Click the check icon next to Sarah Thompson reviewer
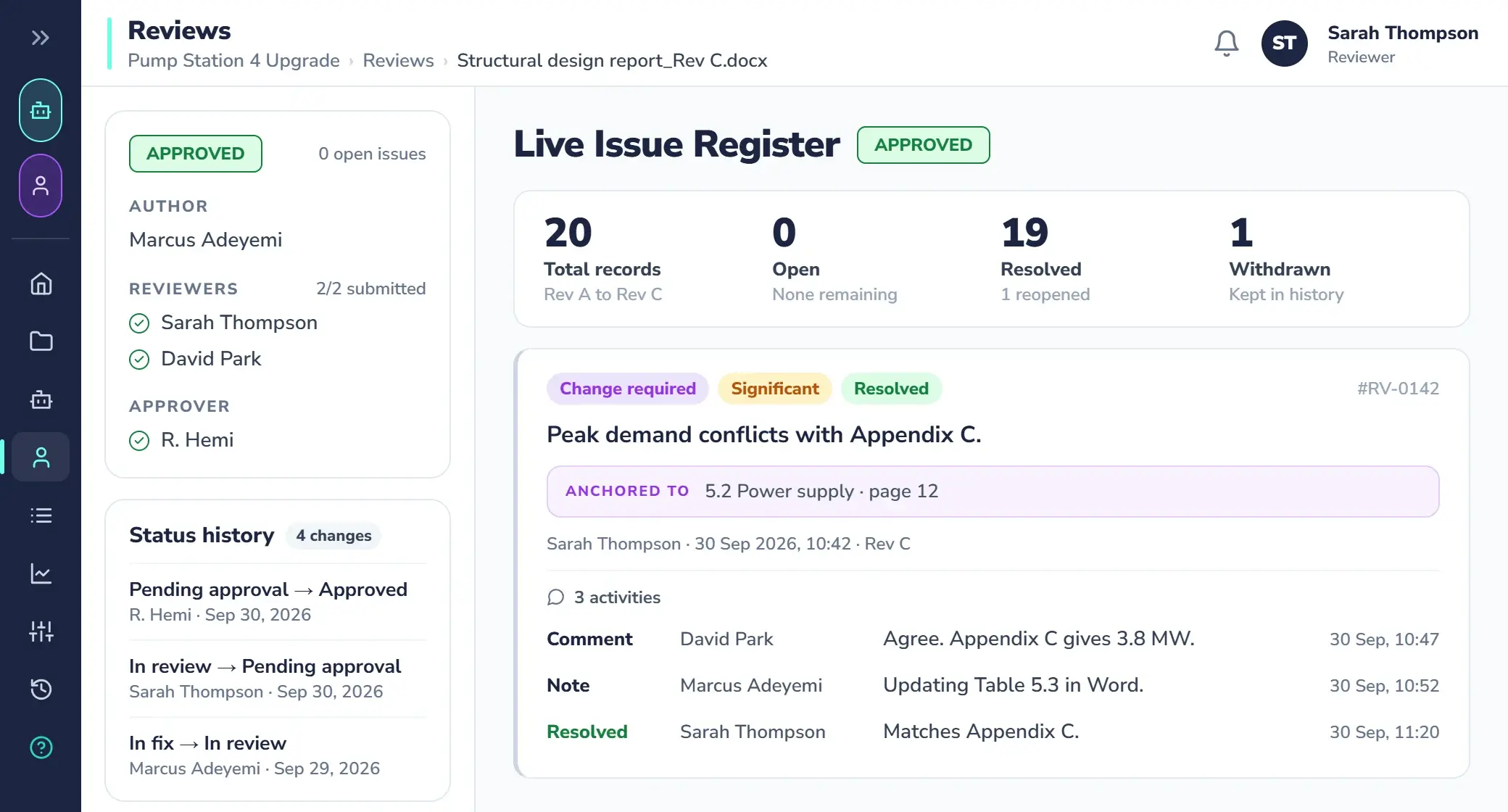 click(x=139, y=323)
